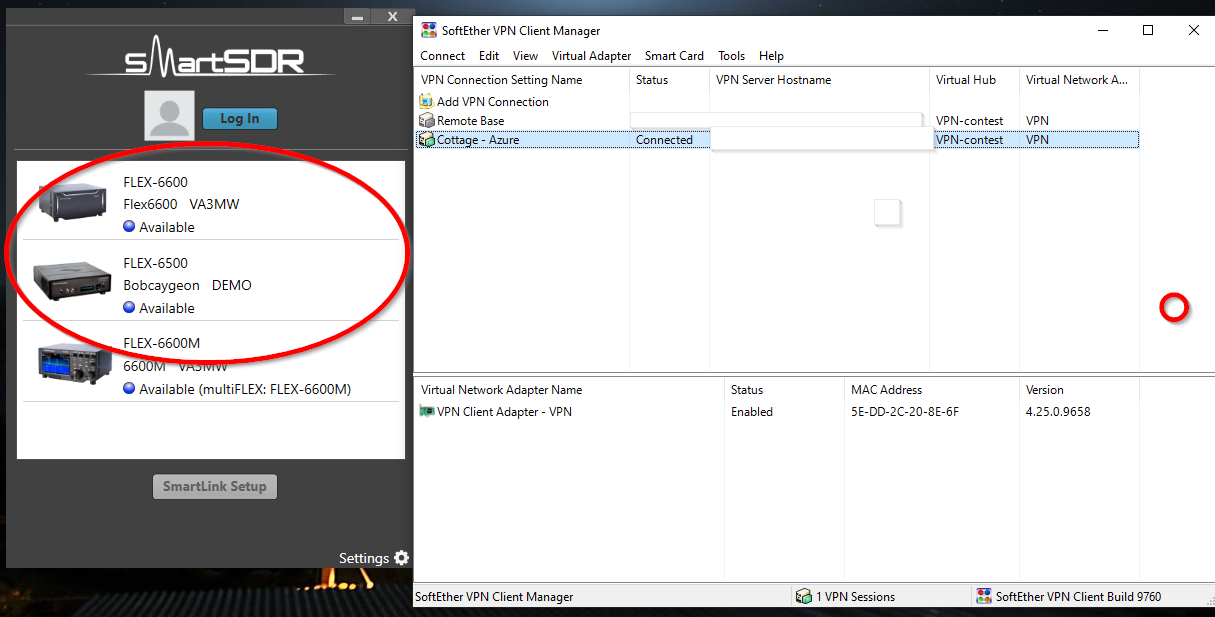The width and height of the screenshot is (1215, 617).
Task: Open the Virtual Adapter menu
Action: point(591,56)
